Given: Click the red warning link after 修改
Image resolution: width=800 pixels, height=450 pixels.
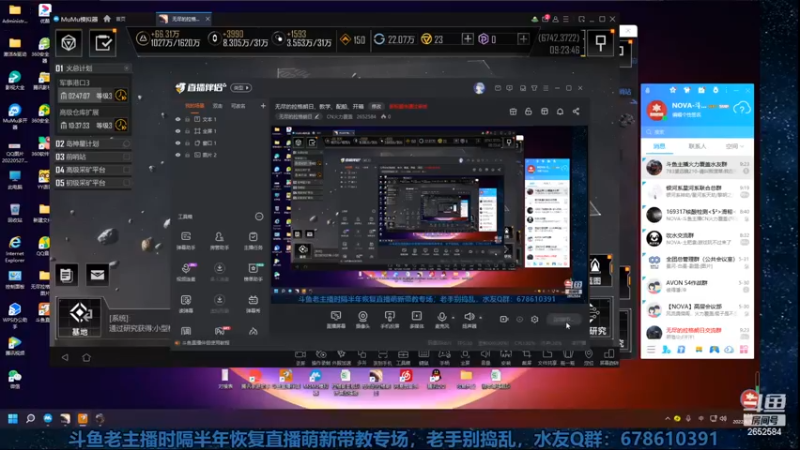Looking at the screenshot, I should [x=408, y=107].
